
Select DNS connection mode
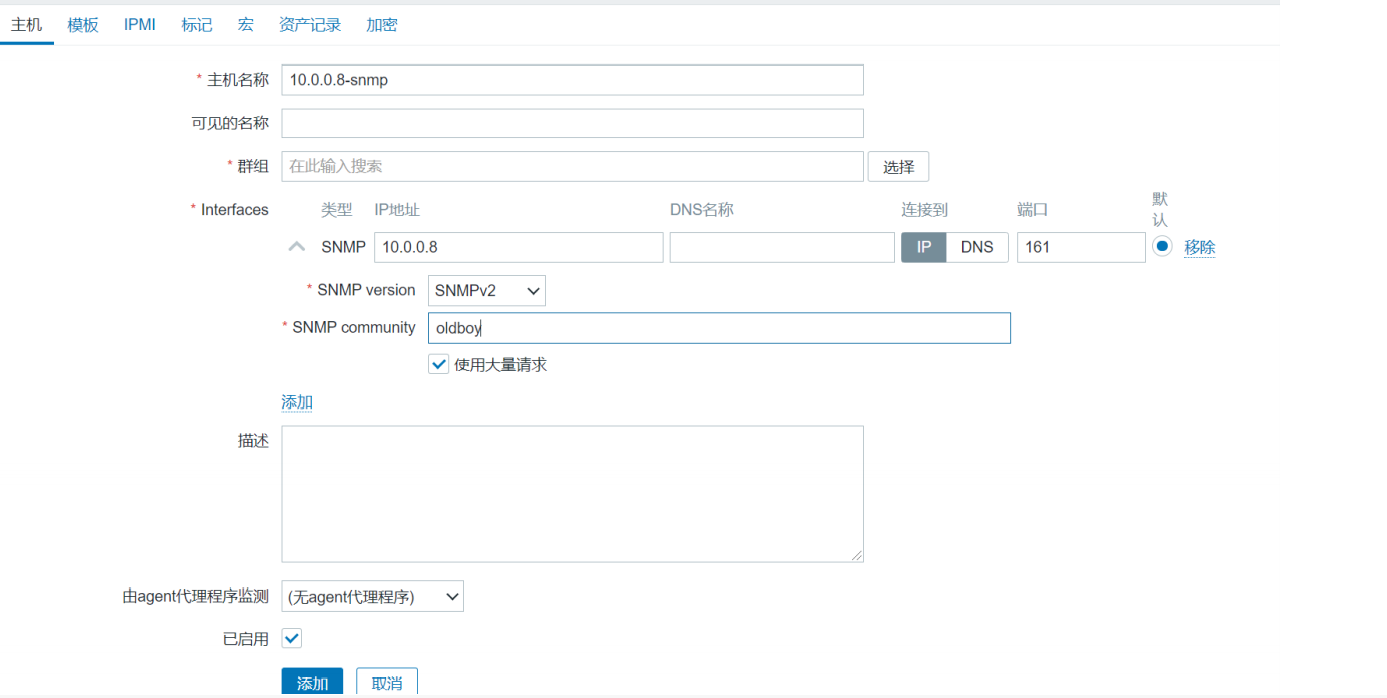click(x=977, y=247)
